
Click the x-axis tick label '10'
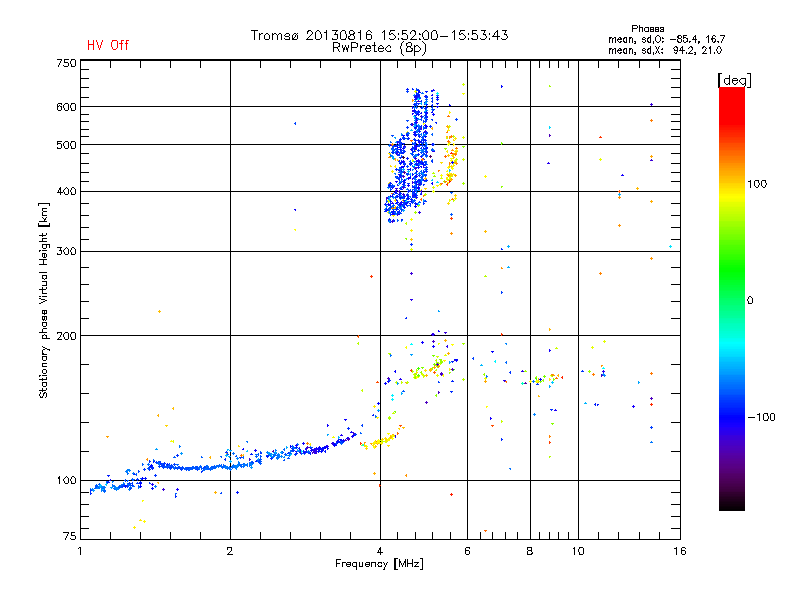(x=578, y=551)
